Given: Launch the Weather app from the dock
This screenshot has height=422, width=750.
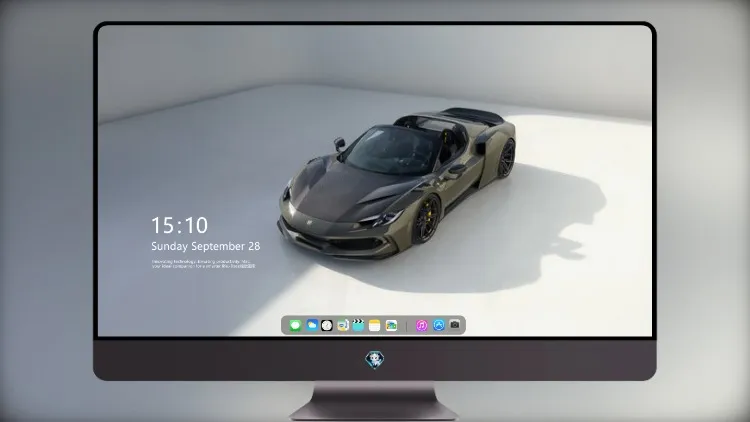Looking at the screenshot, I should [312, 325].
